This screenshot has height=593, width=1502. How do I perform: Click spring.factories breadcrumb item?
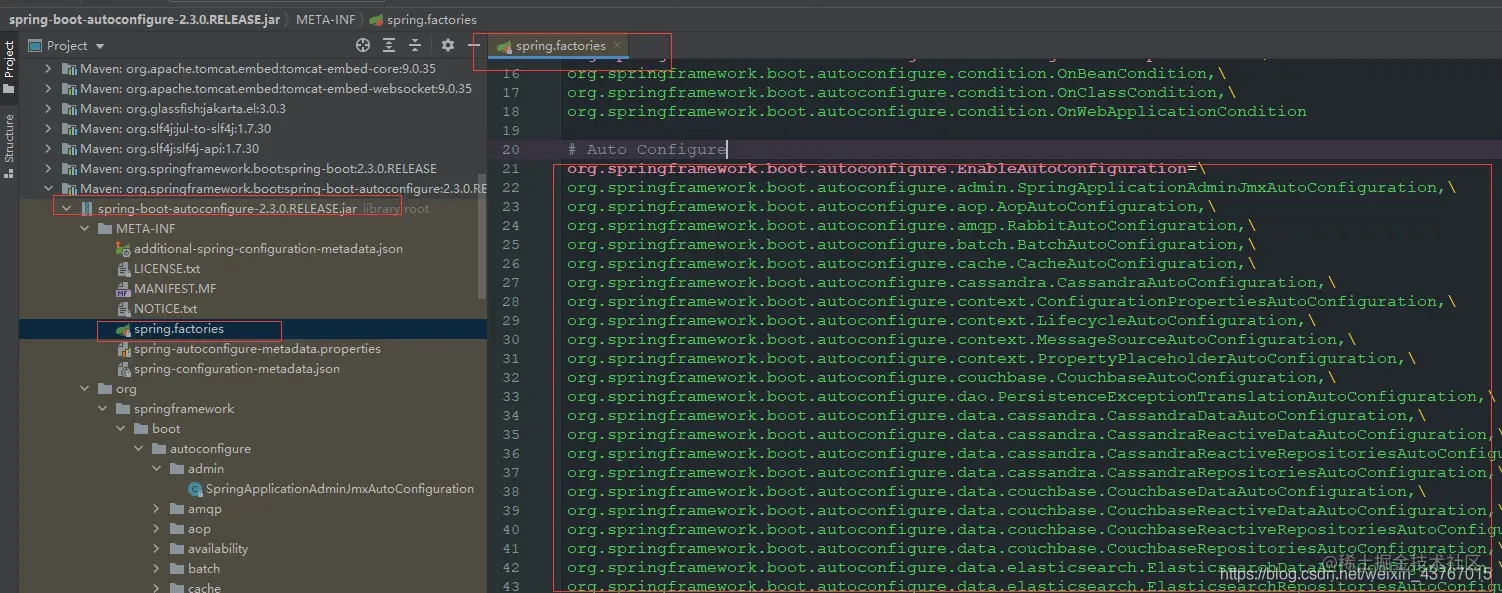tap(423, 19)
